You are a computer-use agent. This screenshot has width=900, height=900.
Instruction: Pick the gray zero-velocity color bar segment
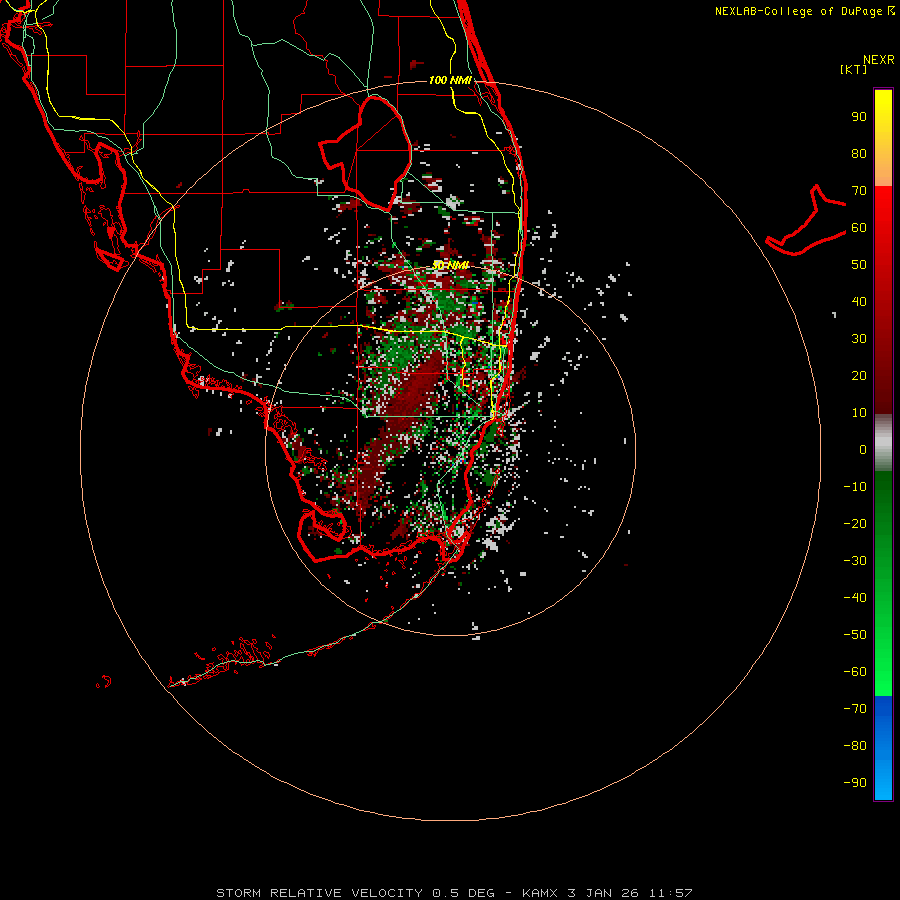(883, 443)
